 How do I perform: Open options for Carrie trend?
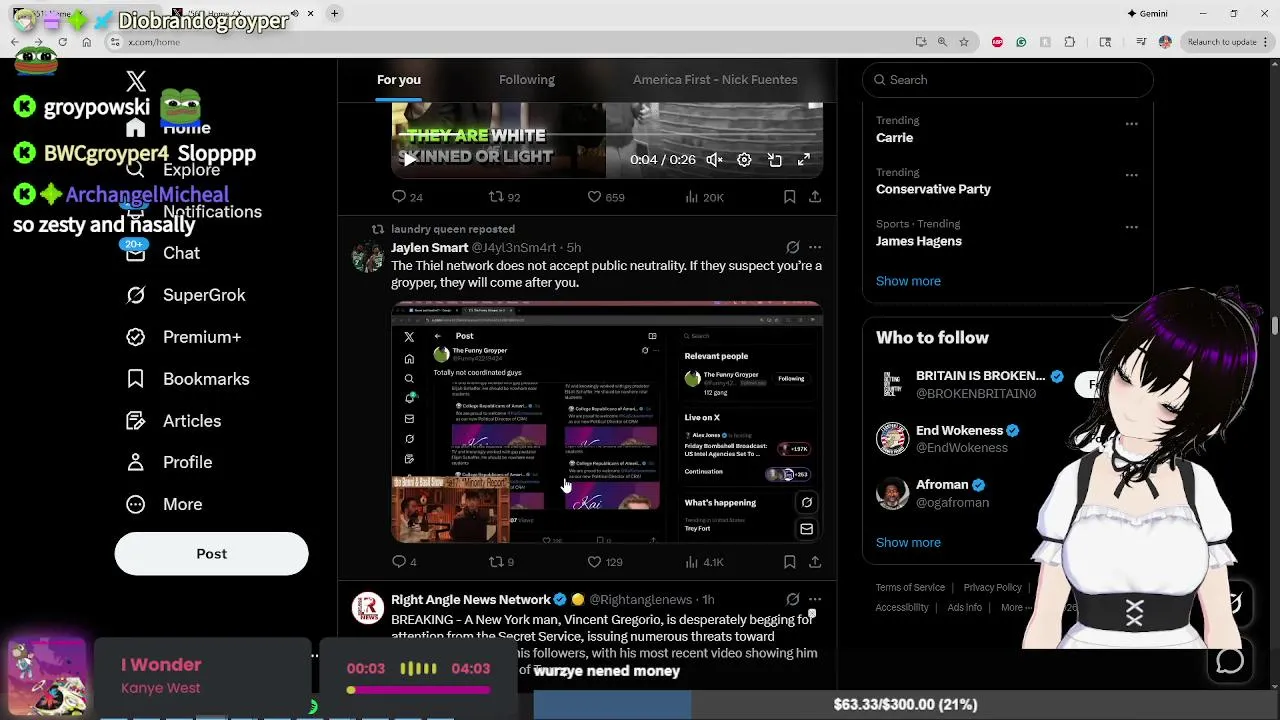(1131, 123)
